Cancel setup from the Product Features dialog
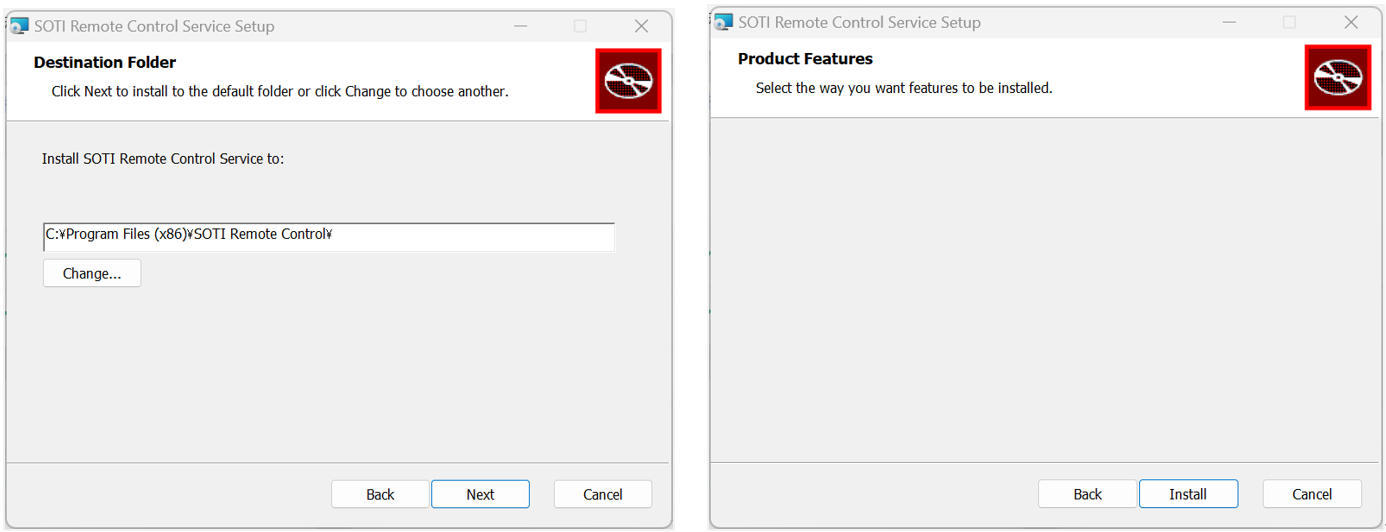Image resolution: width=1386 pixels, height=532 pixels. coord(1312,494)
